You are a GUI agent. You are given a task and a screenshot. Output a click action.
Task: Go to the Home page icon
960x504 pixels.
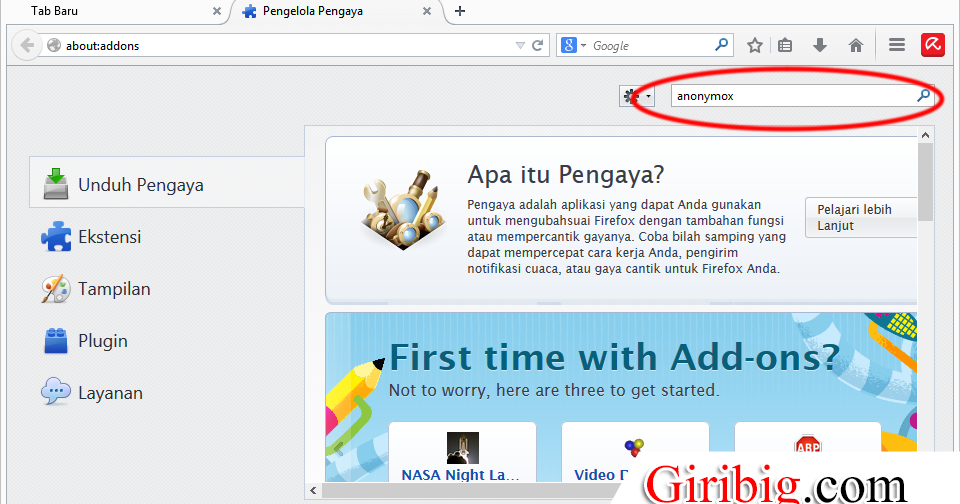coord(856,45)
